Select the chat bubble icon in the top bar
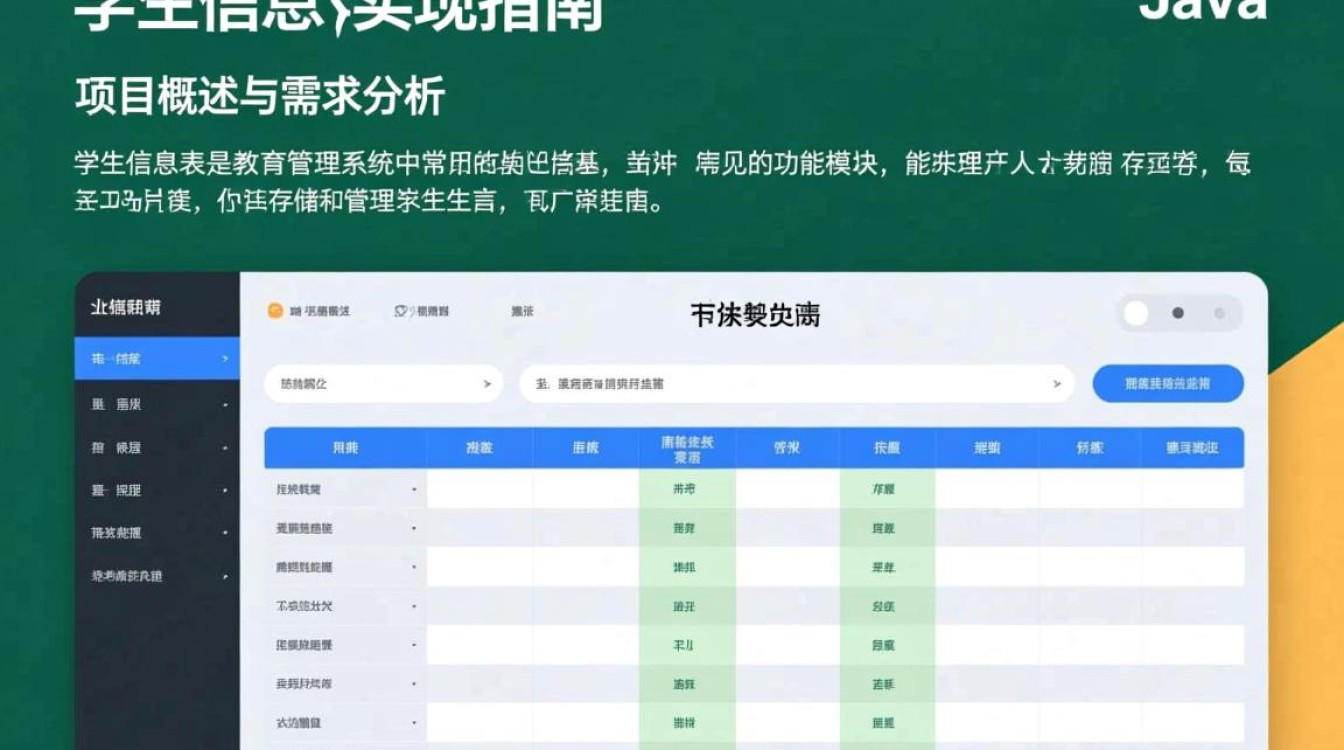The height and width of the screenshot is (750, 1344). click(401, 310)
